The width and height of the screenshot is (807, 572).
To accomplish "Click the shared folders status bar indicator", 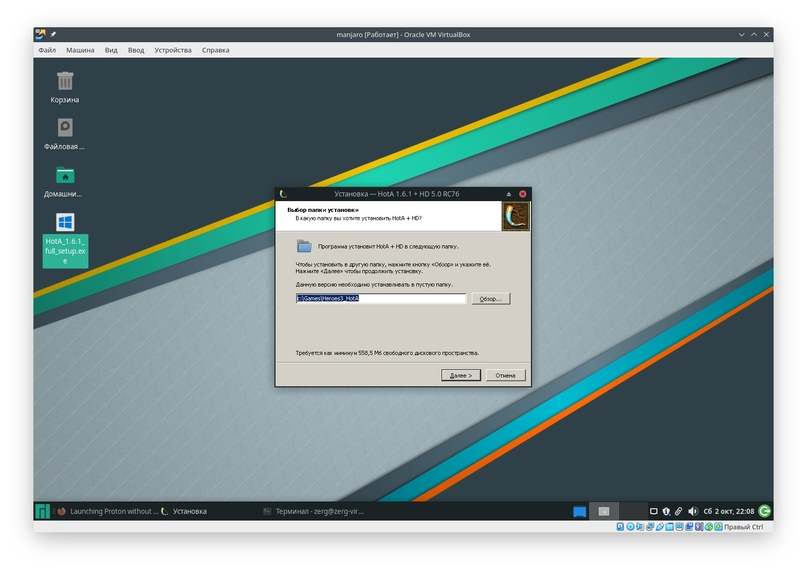I will (670, 527).
